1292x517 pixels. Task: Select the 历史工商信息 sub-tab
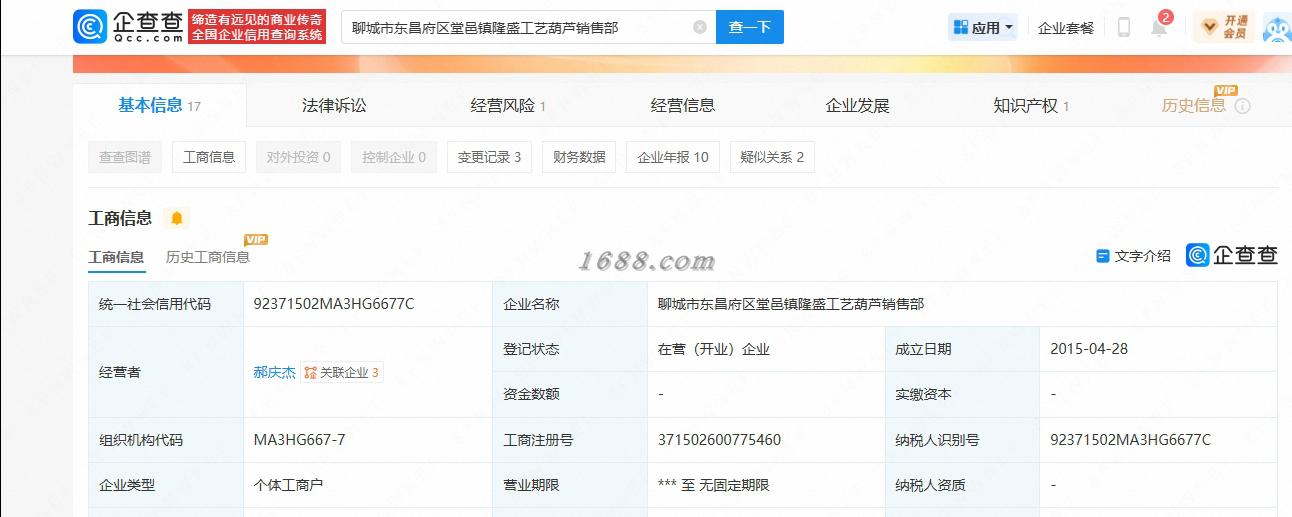click(x=208, y=257)
